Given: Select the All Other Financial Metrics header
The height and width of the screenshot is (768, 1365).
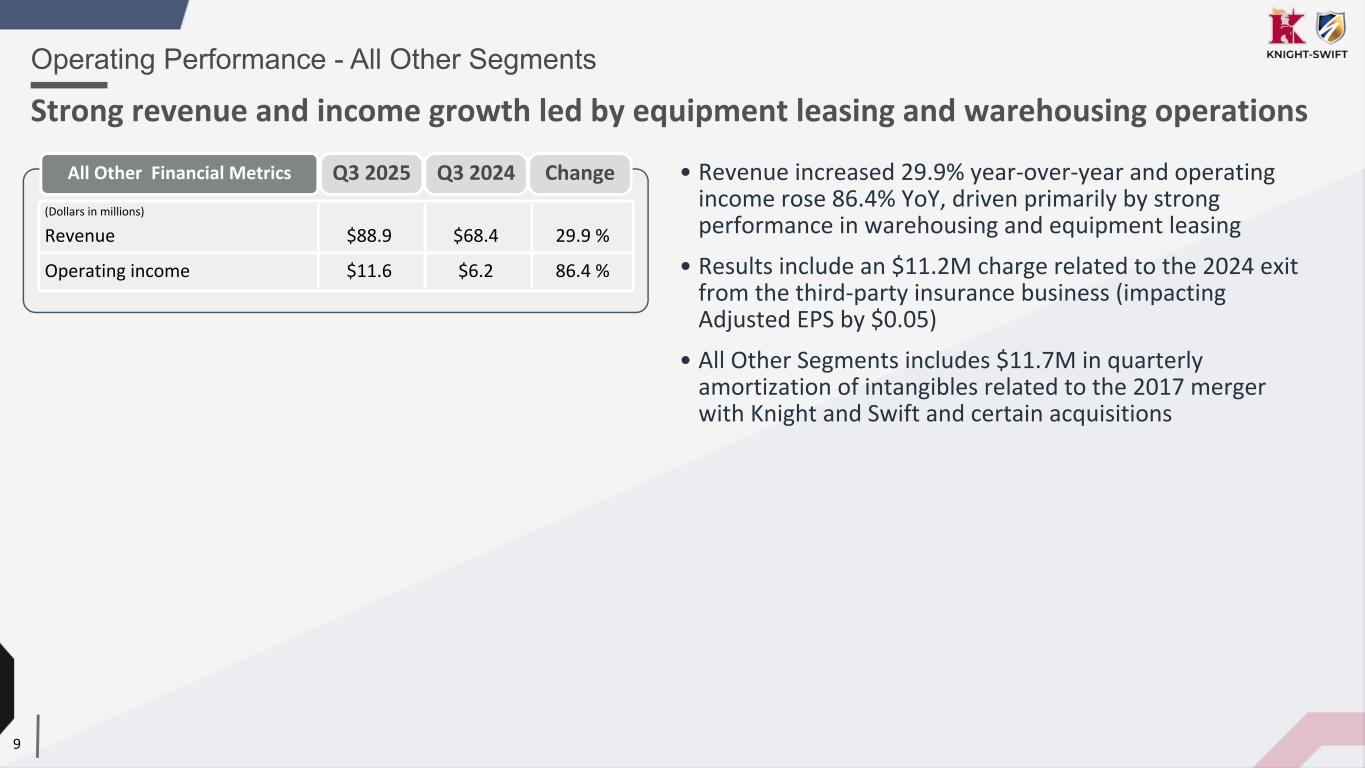Looking at the screenshot, I should [179, 173].
